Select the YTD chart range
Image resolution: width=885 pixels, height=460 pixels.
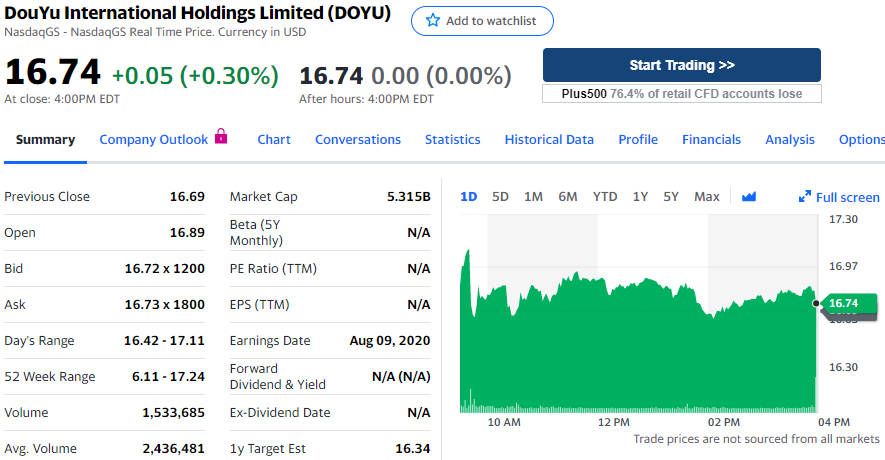[x=604, y=196]
